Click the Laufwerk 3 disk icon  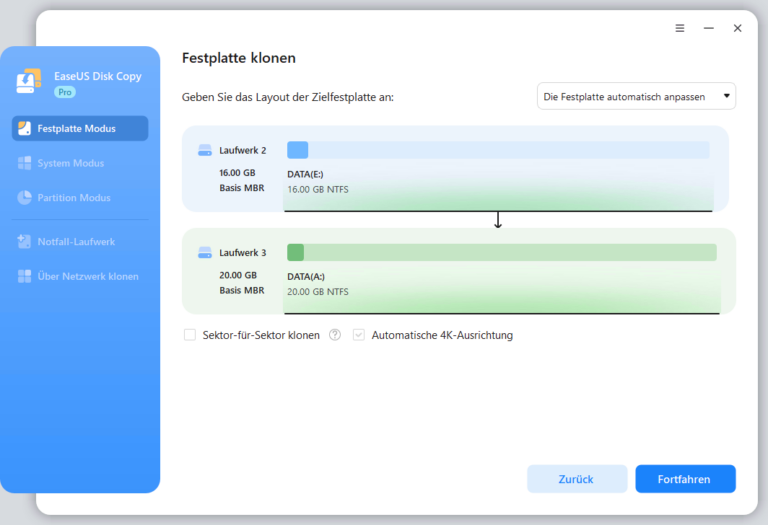click(205, 253)
